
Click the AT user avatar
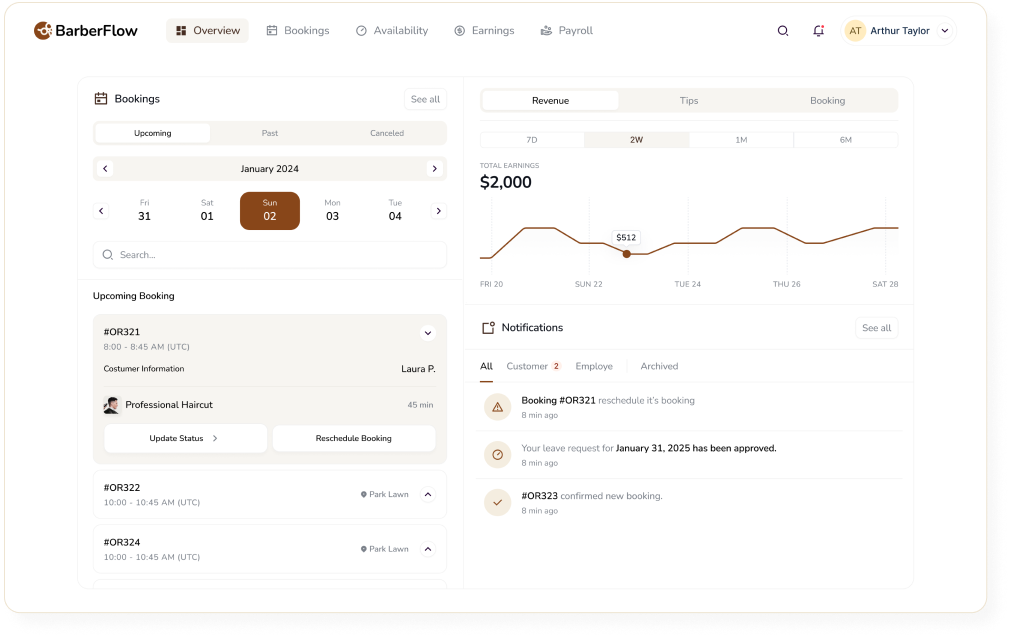tap(855, 31)
